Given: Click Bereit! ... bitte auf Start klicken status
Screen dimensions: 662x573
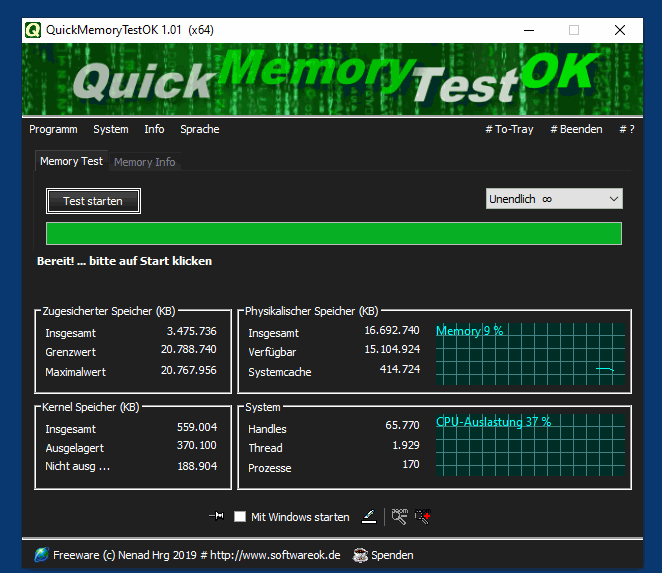Looking at the screenshot, I should point(125,261).
